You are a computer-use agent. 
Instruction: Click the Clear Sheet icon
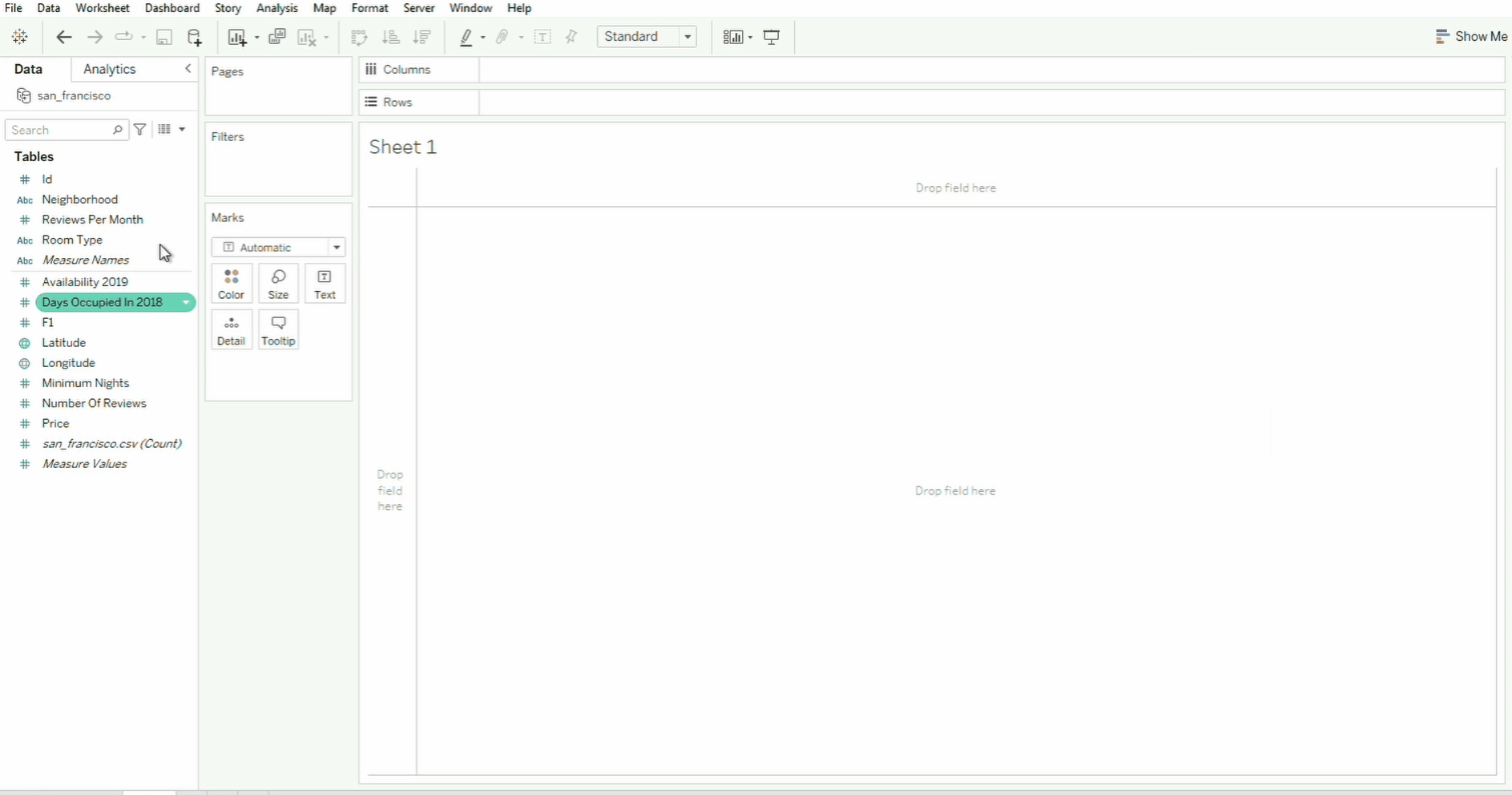(307, 37)
